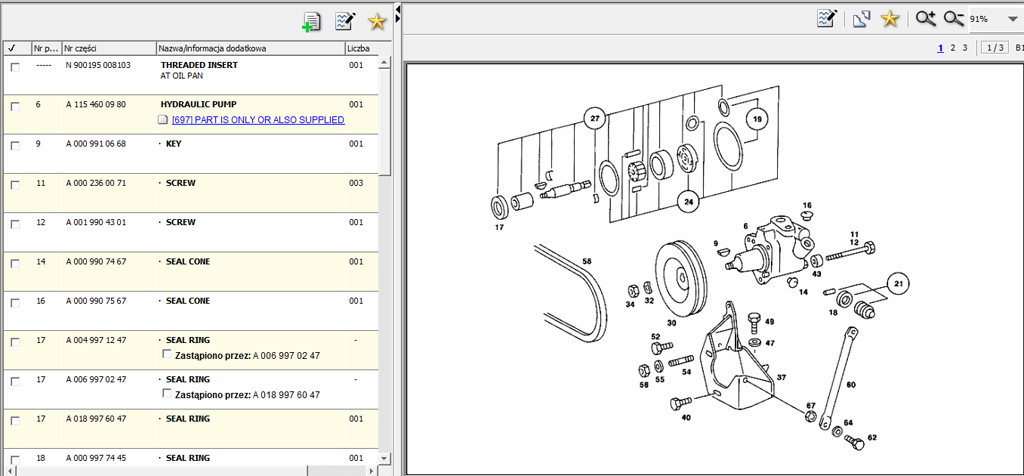Check the box for part A 000 991 06 68 KEY

pos(15,145)
